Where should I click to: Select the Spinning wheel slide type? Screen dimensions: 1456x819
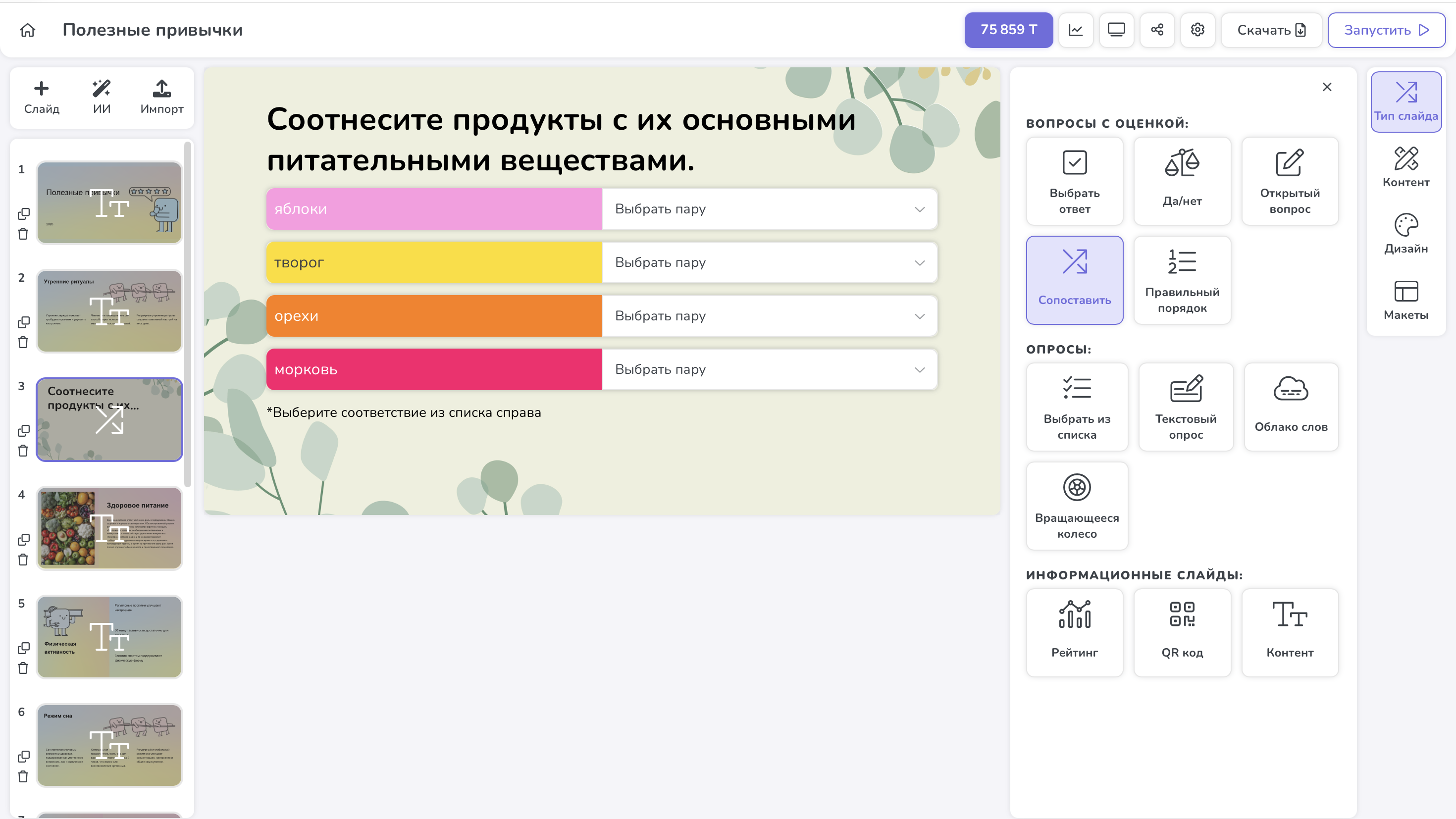click(1077, 506)
